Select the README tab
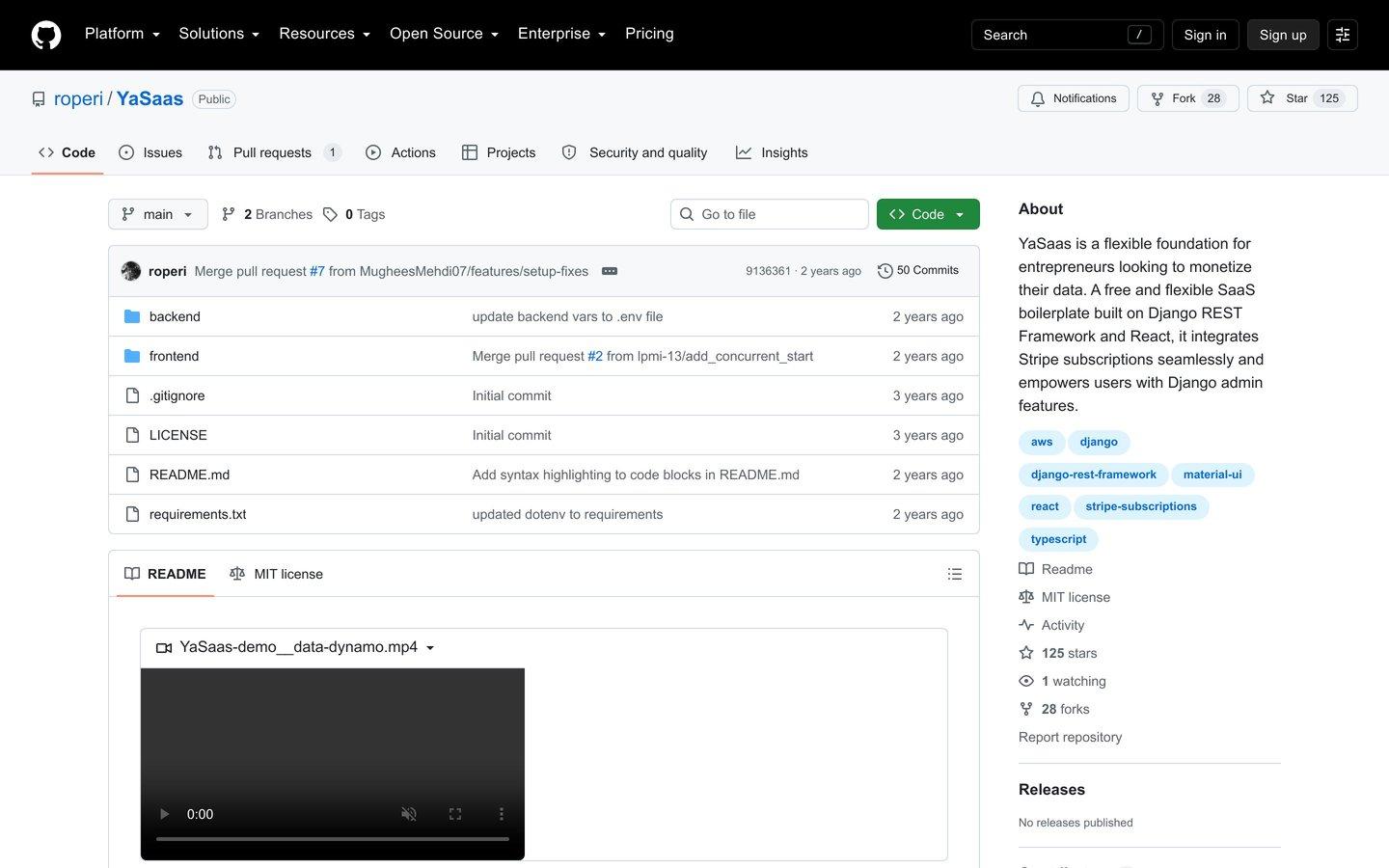1389x868 pixels. pos(165,574)
